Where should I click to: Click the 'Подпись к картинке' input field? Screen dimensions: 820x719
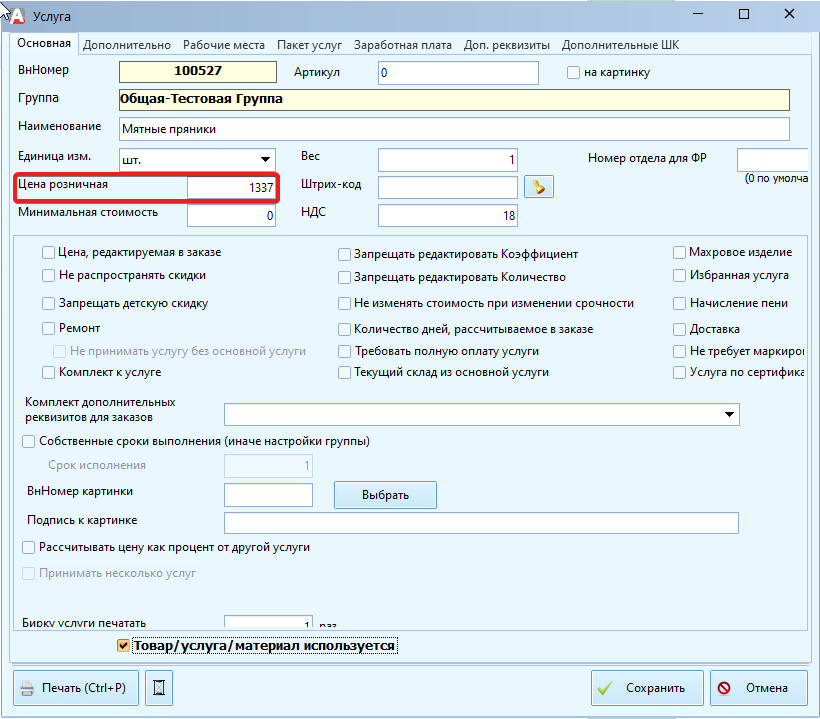(x=481, y=523)
